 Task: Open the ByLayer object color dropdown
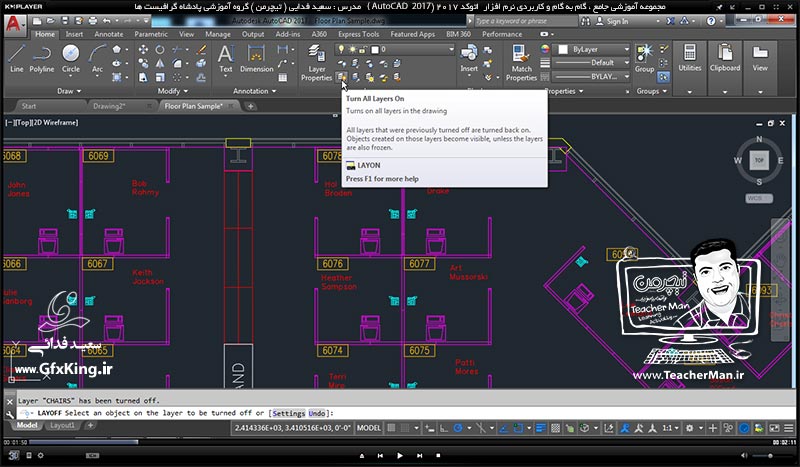click(593, 50)
